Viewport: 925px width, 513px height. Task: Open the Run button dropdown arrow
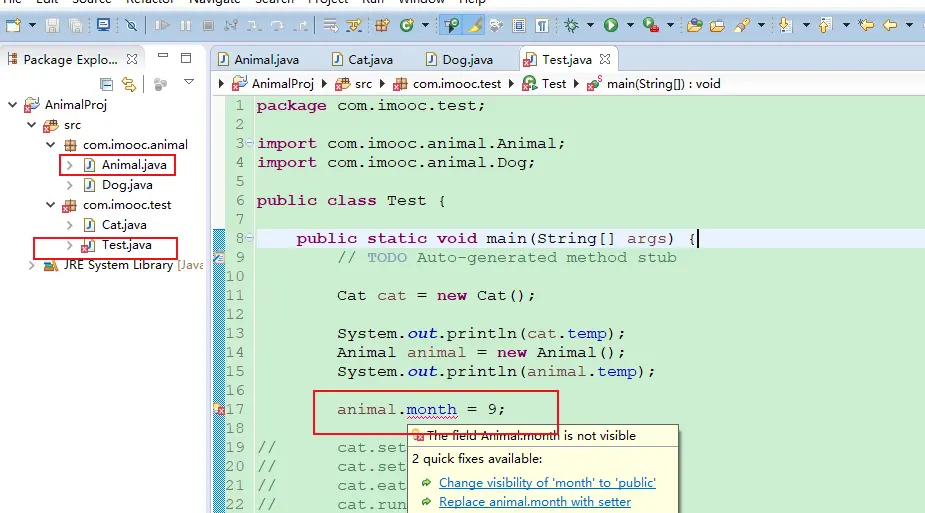click(x=628, y=25)
